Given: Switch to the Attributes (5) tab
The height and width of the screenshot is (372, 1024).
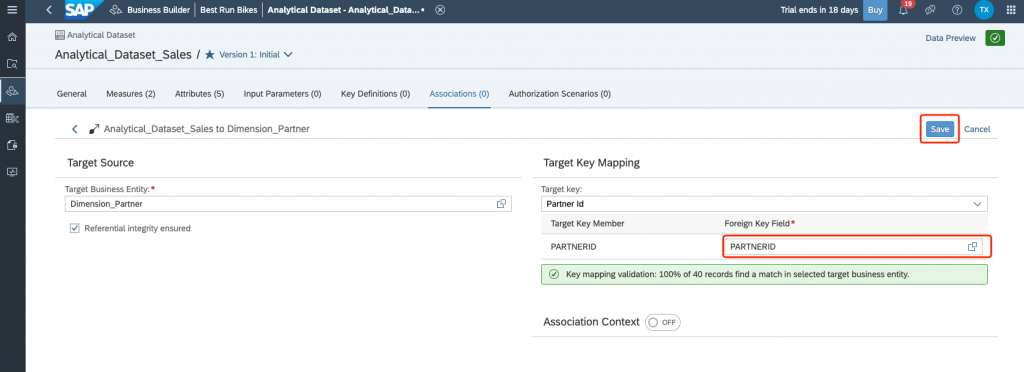Looking at the screenshot, I should [199, 94].
